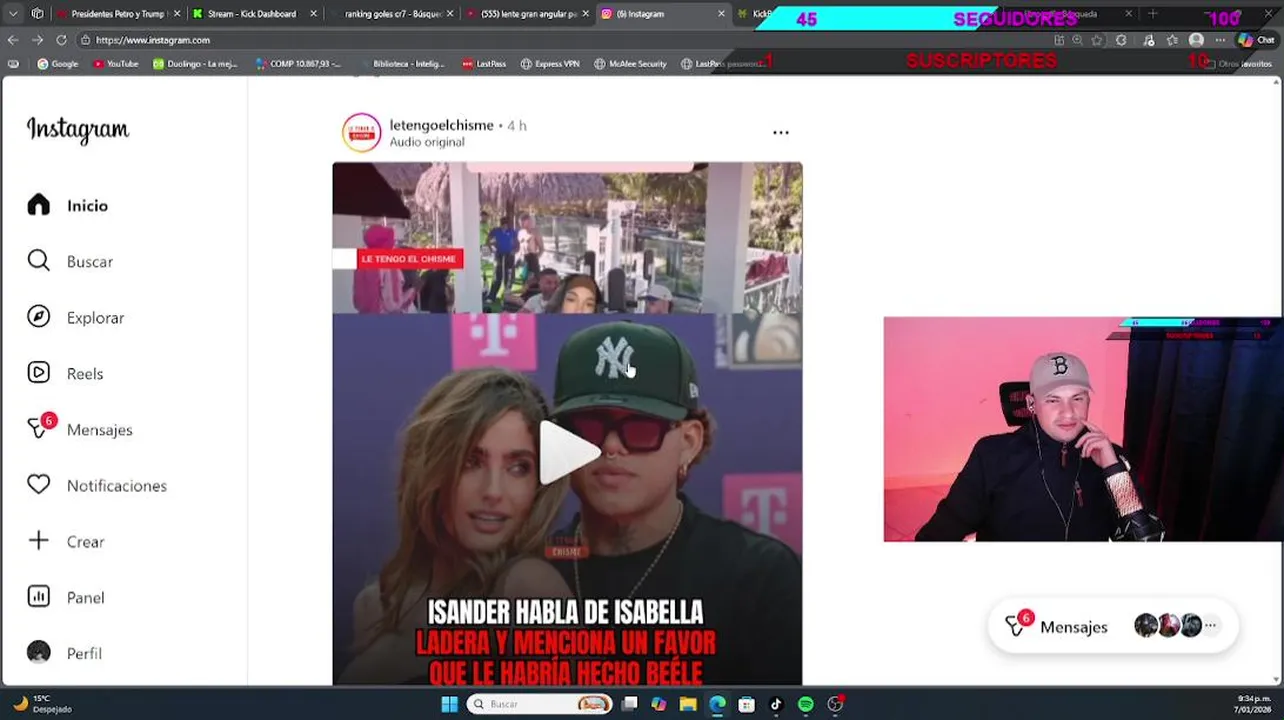Open the Biblioteca - Intelig... bookmark
1284x720 pixels.
point(403,64)
